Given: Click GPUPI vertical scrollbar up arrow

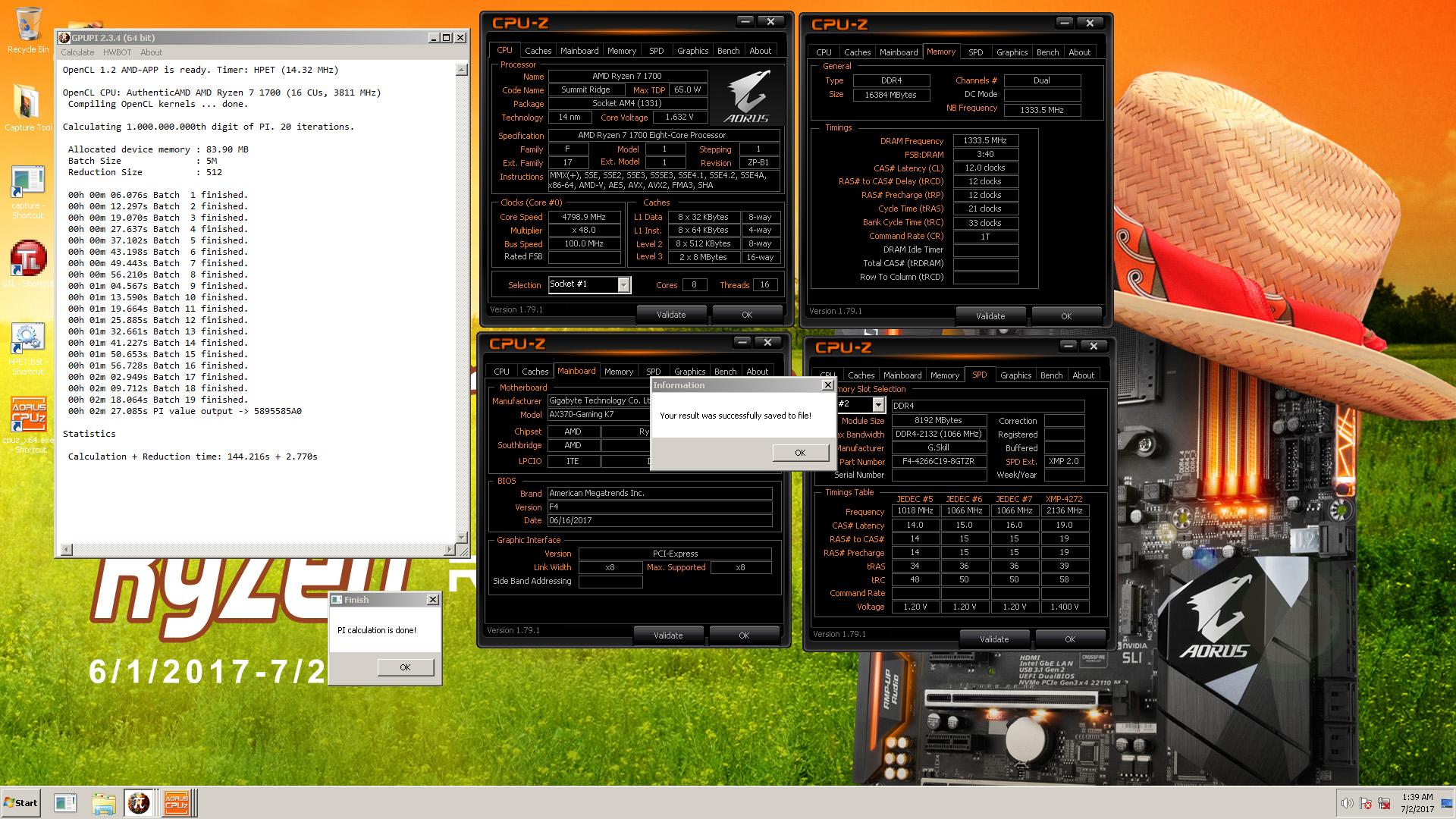Looking at the screenshot, I should (x=461, y=70).
